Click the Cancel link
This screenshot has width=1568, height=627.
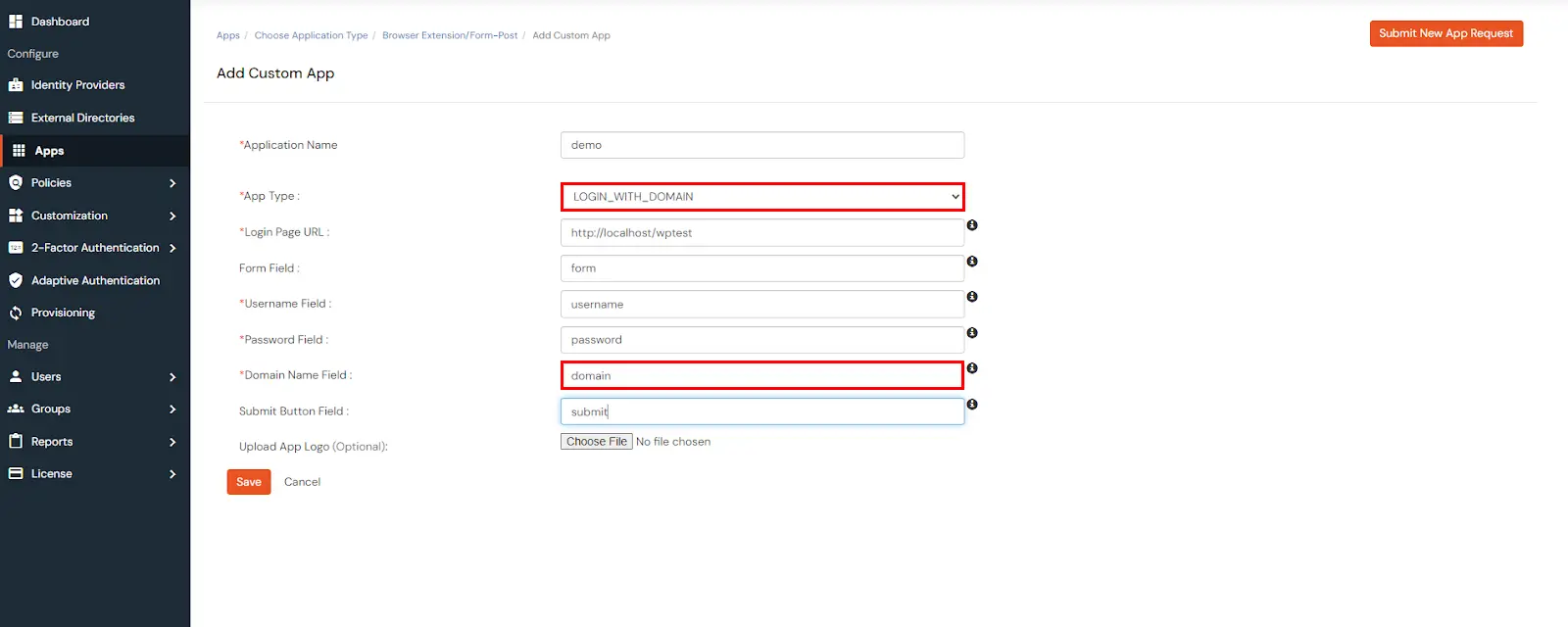(302, 482)
